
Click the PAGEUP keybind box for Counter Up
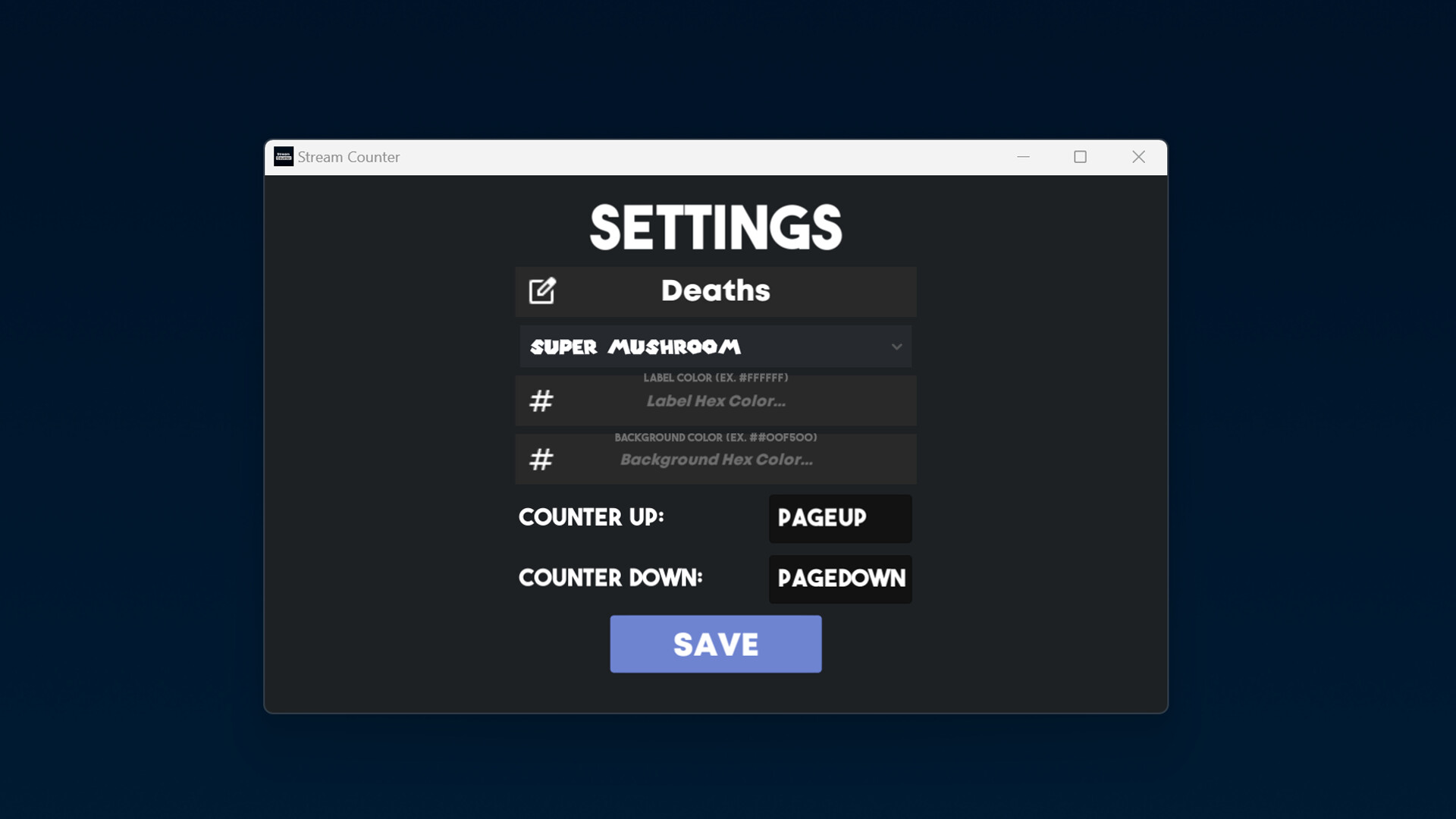click(839, 519)
